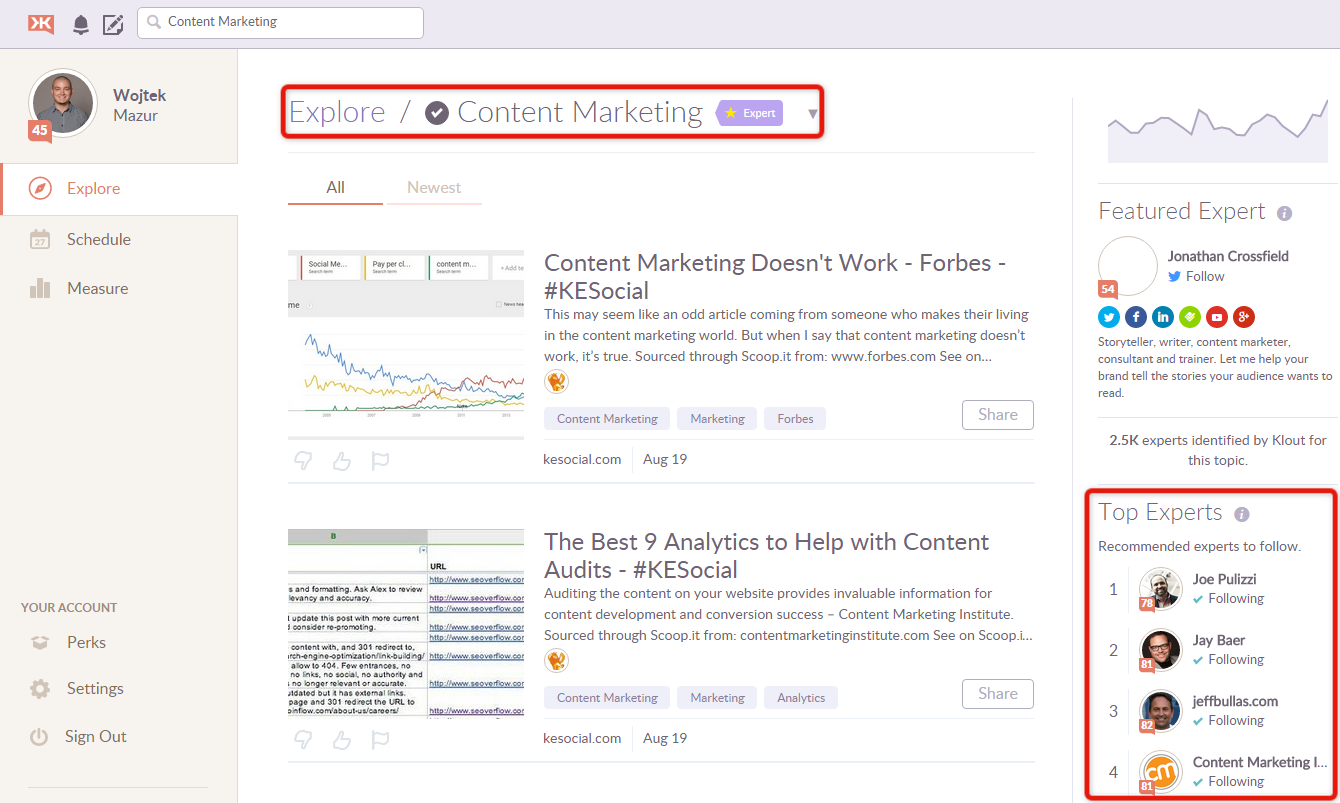Viewport: 1340px width, 803px height.
Task: Click Content Marketing tag on Forbes article
Action: pos(607,419)
